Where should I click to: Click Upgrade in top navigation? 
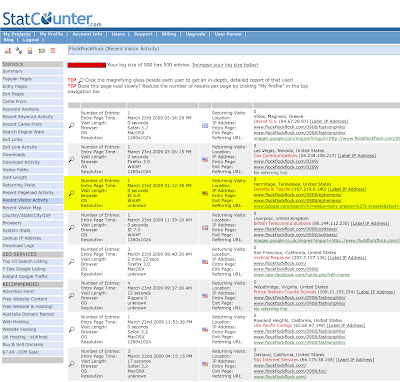pos(195,34)
